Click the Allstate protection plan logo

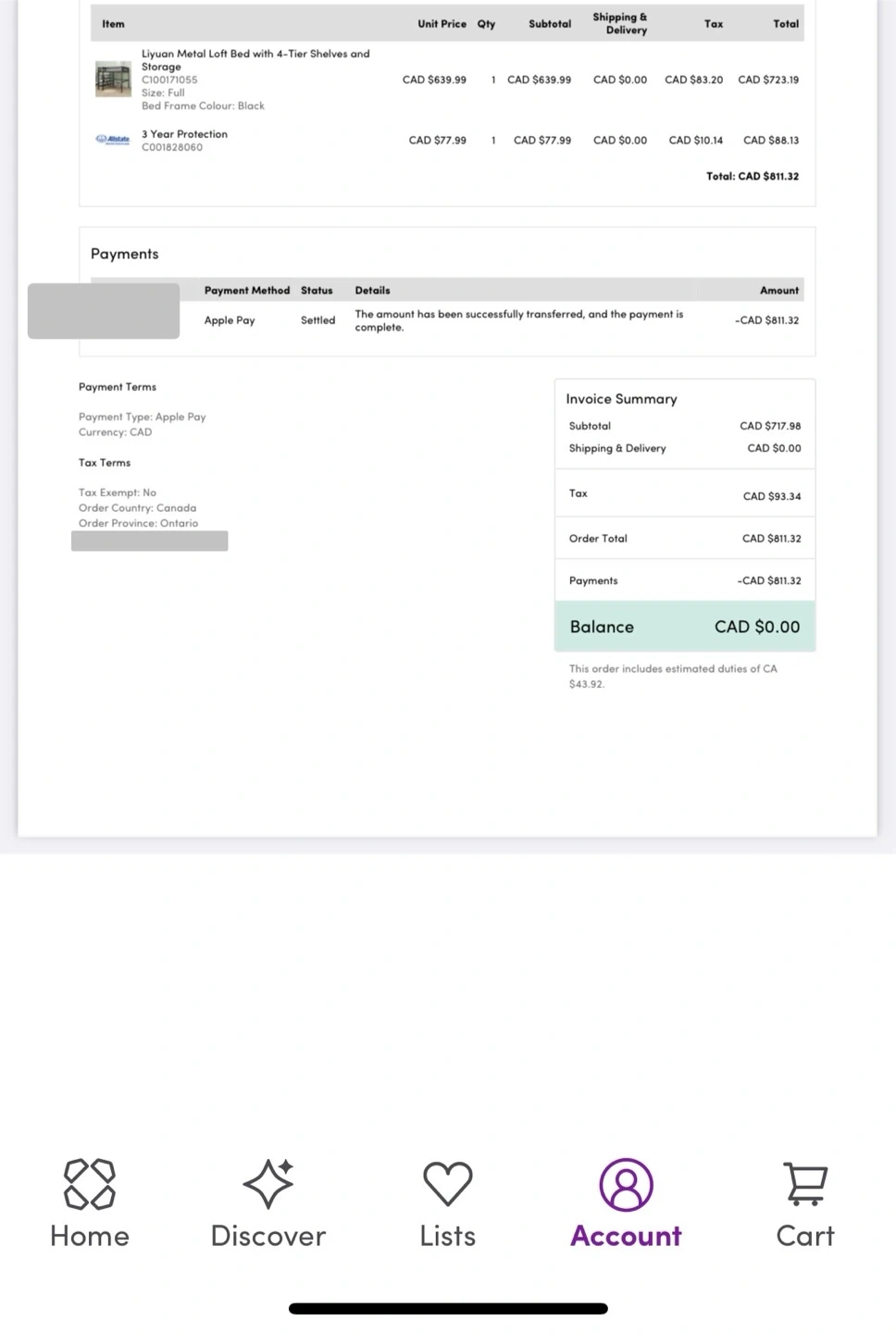click(x=113, y=140)
